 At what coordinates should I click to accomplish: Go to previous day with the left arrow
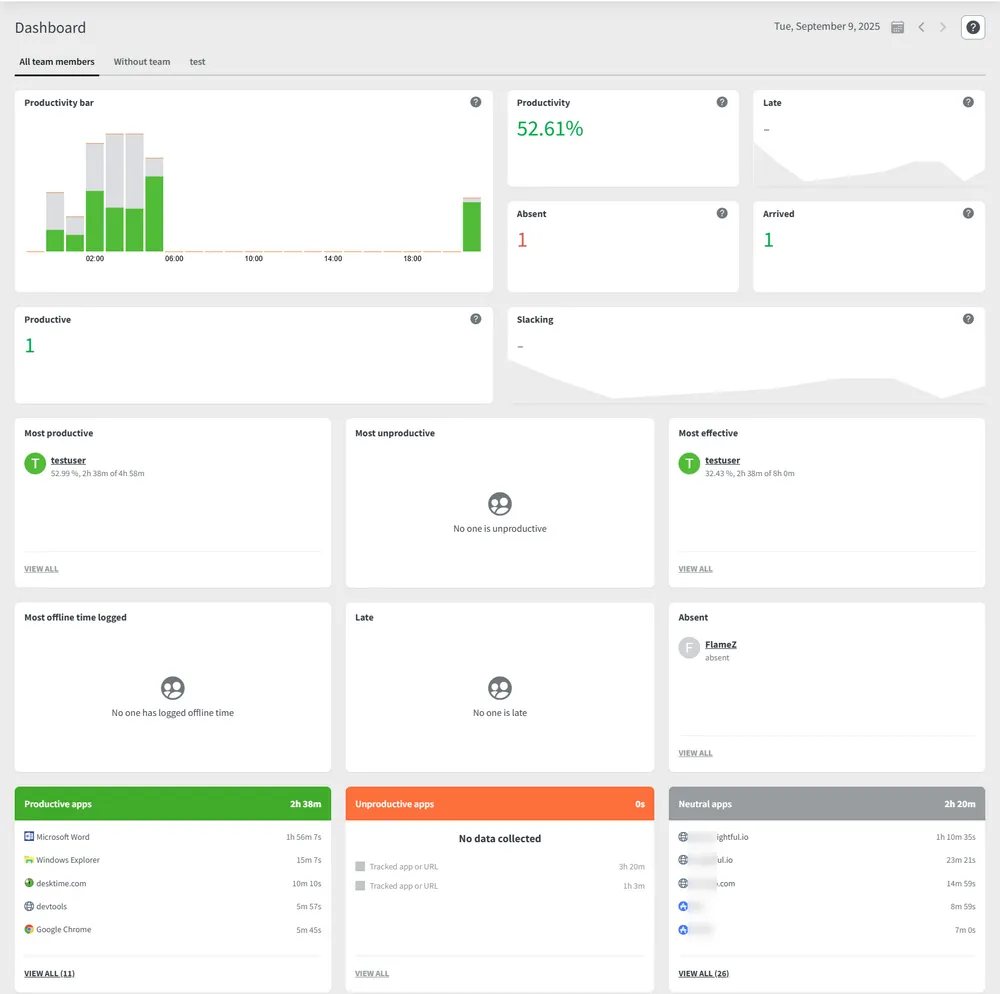pos(921,27)
